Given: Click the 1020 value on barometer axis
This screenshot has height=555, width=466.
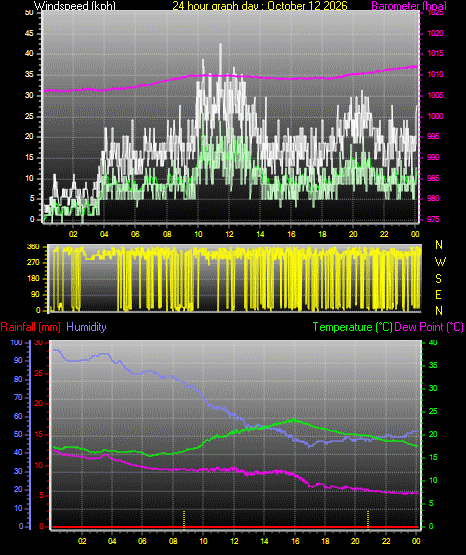Looking at the screenshot, I should point(435,34).
